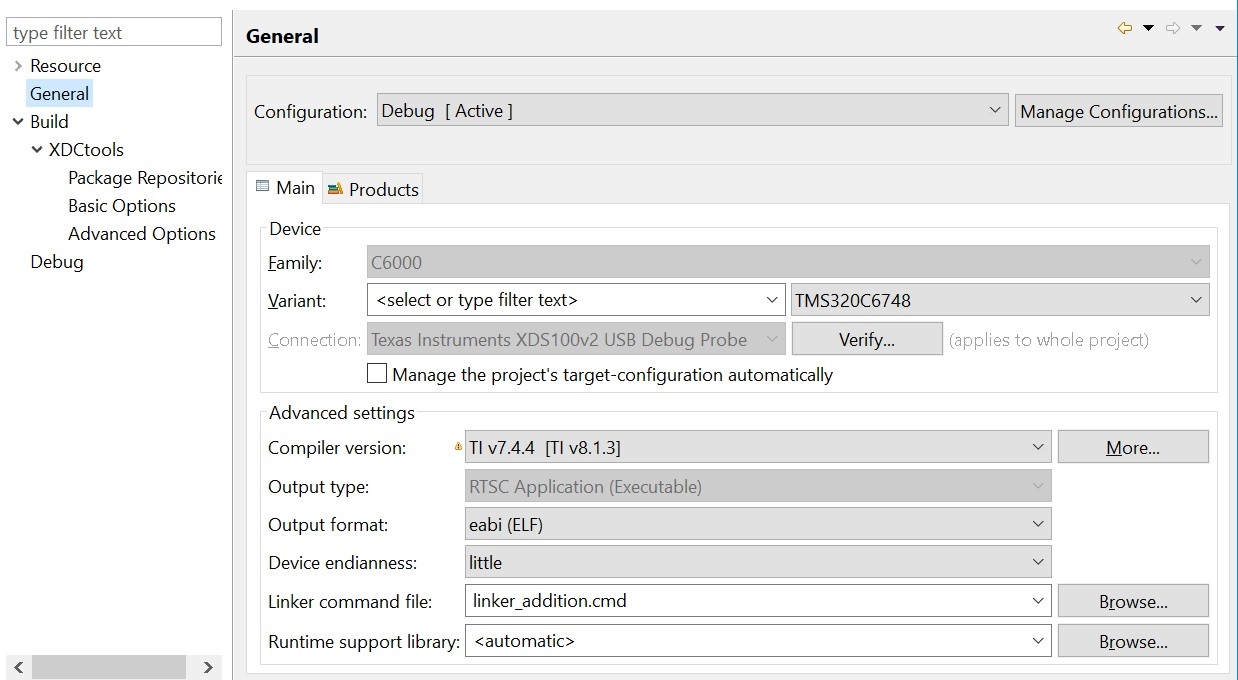The image size is (1238, 680).
Task: Open the Linker command file dropdown
Action: click(1038, 601)
